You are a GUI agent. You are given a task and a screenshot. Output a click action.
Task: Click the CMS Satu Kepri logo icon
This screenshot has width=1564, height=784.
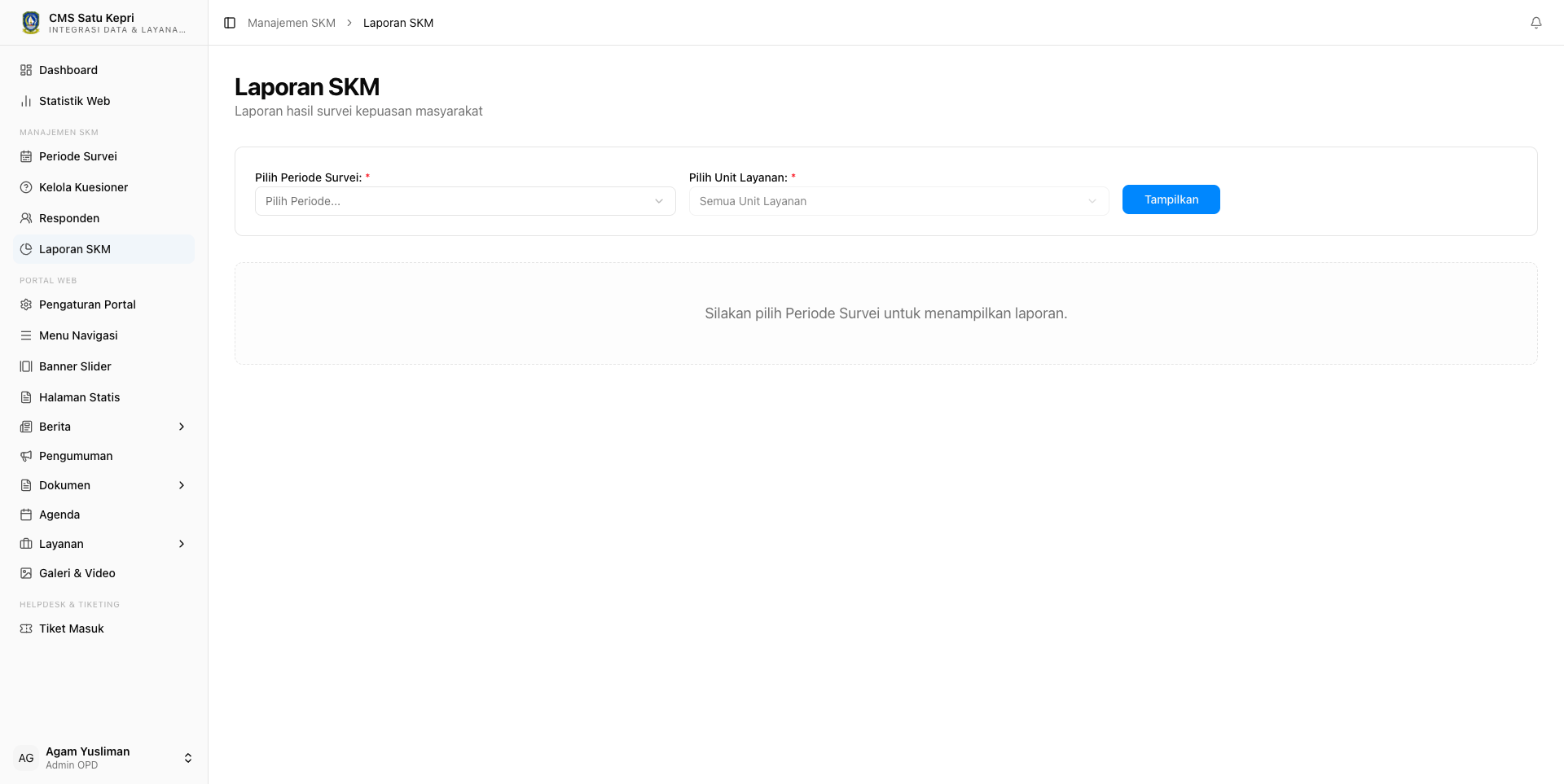[x=31, y=23]
